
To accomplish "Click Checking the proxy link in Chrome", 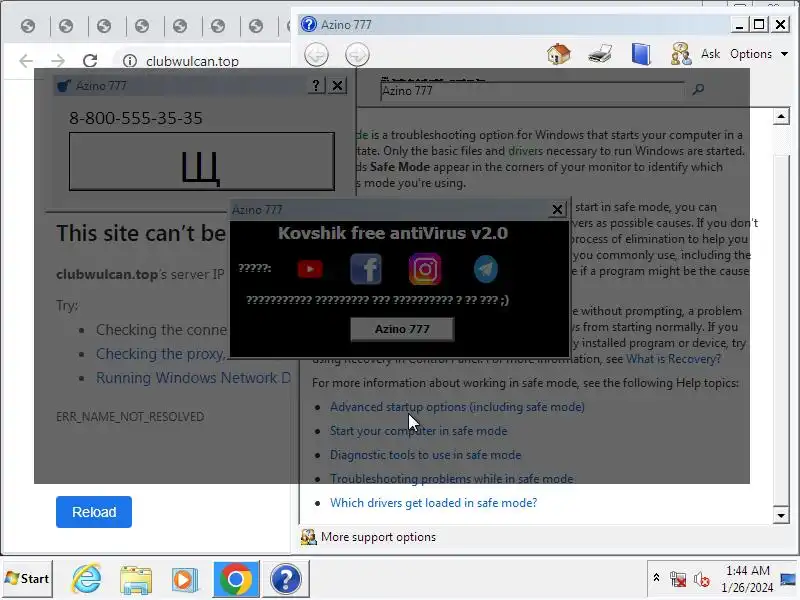I will pyautogui.click(x=161, y=354).
